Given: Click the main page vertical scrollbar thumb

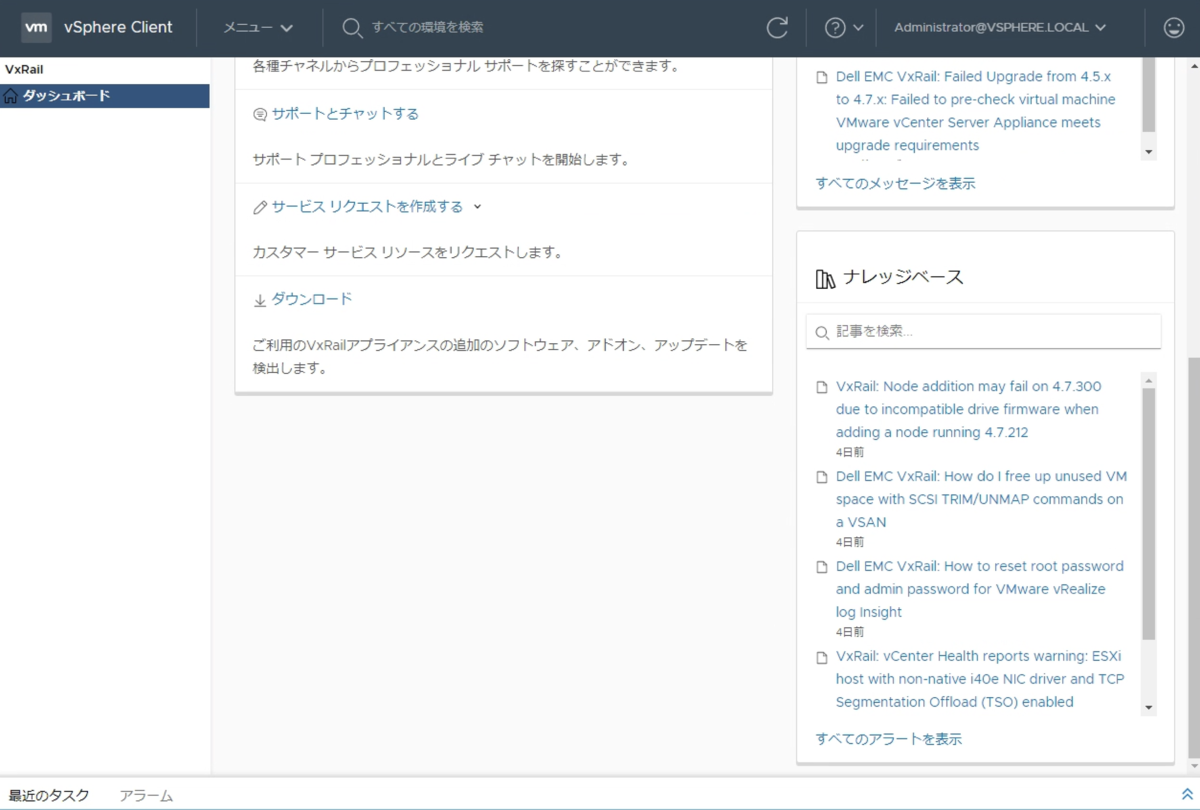Looking at the screenshot, I should point(1193,560).
